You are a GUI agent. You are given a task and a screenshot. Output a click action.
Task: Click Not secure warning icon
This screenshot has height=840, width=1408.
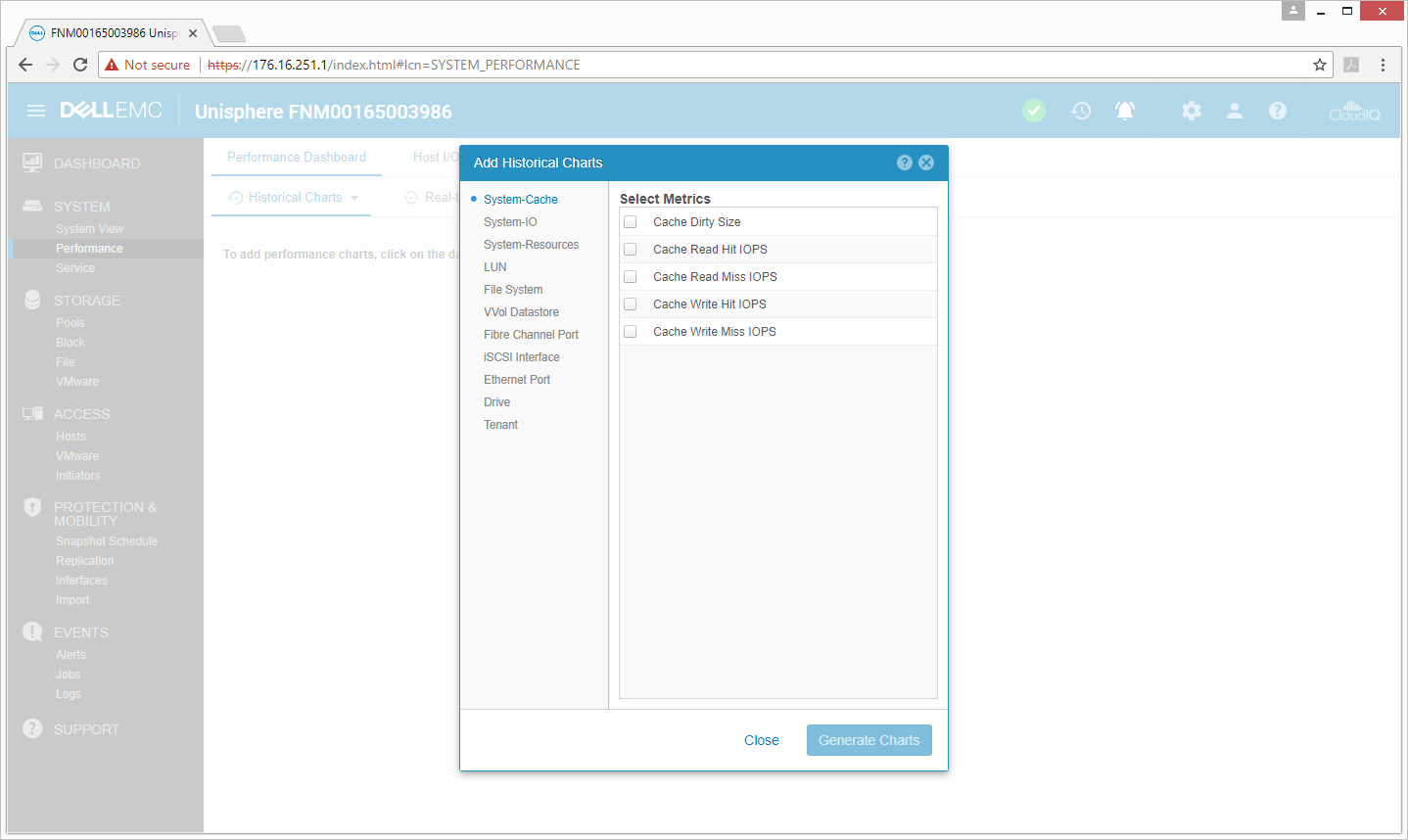pyautogui.click(x=112, y=65)
